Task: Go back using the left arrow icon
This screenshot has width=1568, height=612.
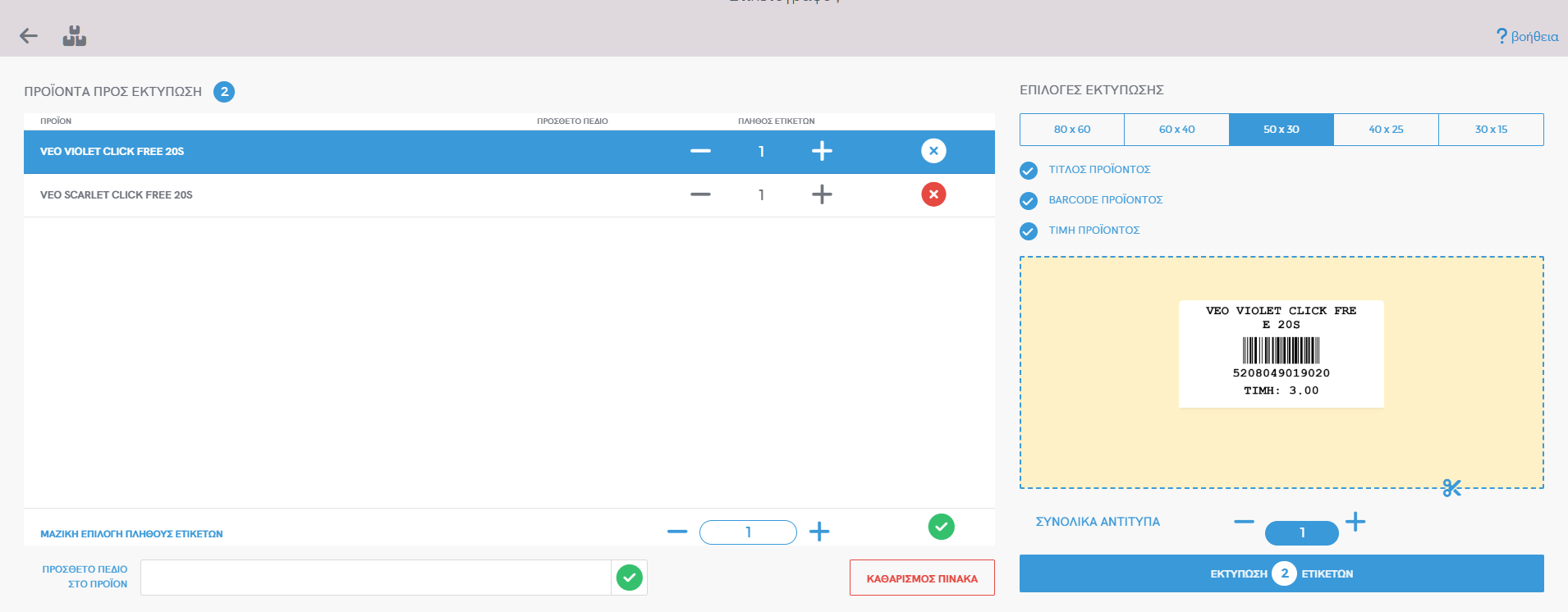Action: pyautogui.click(x=29, y=36)
